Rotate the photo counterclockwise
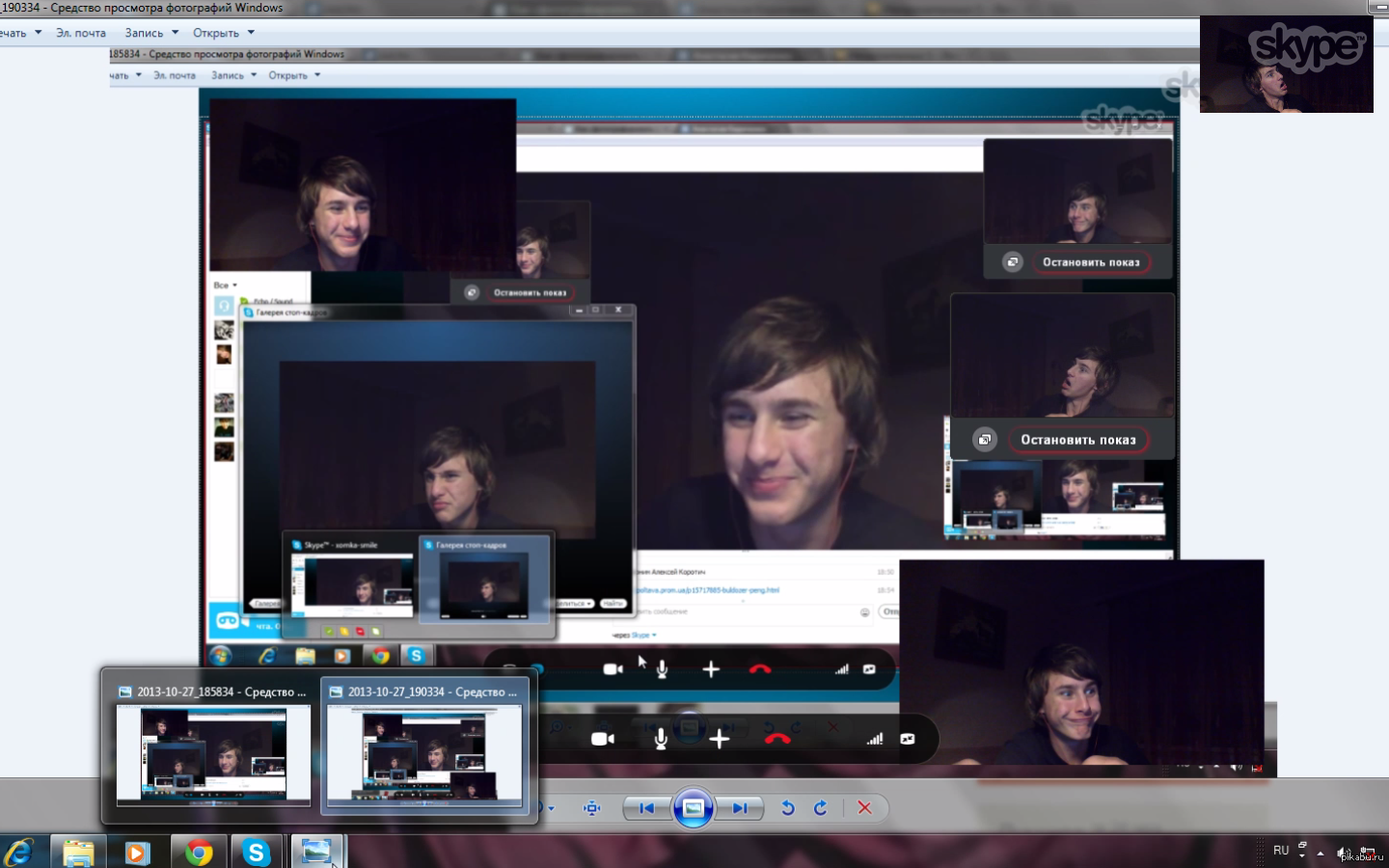 tap(787, 808)
